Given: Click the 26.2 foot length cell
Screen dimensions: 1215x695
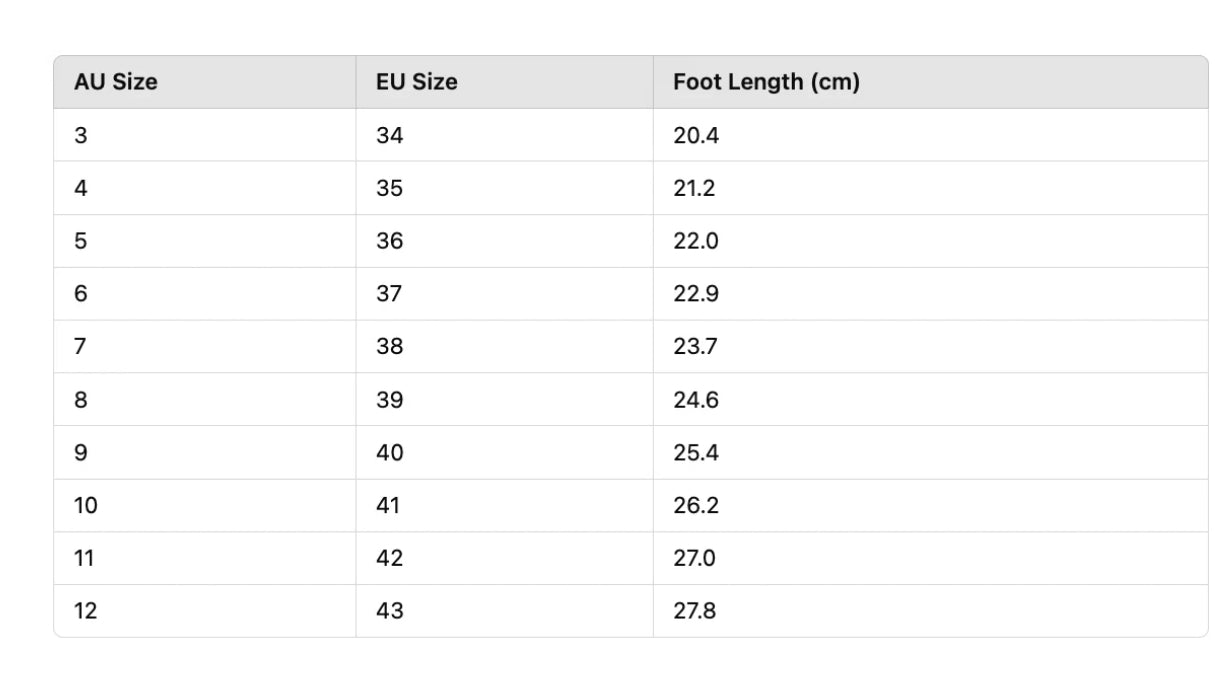Looking at the screenshot, I should click(930, 506).
